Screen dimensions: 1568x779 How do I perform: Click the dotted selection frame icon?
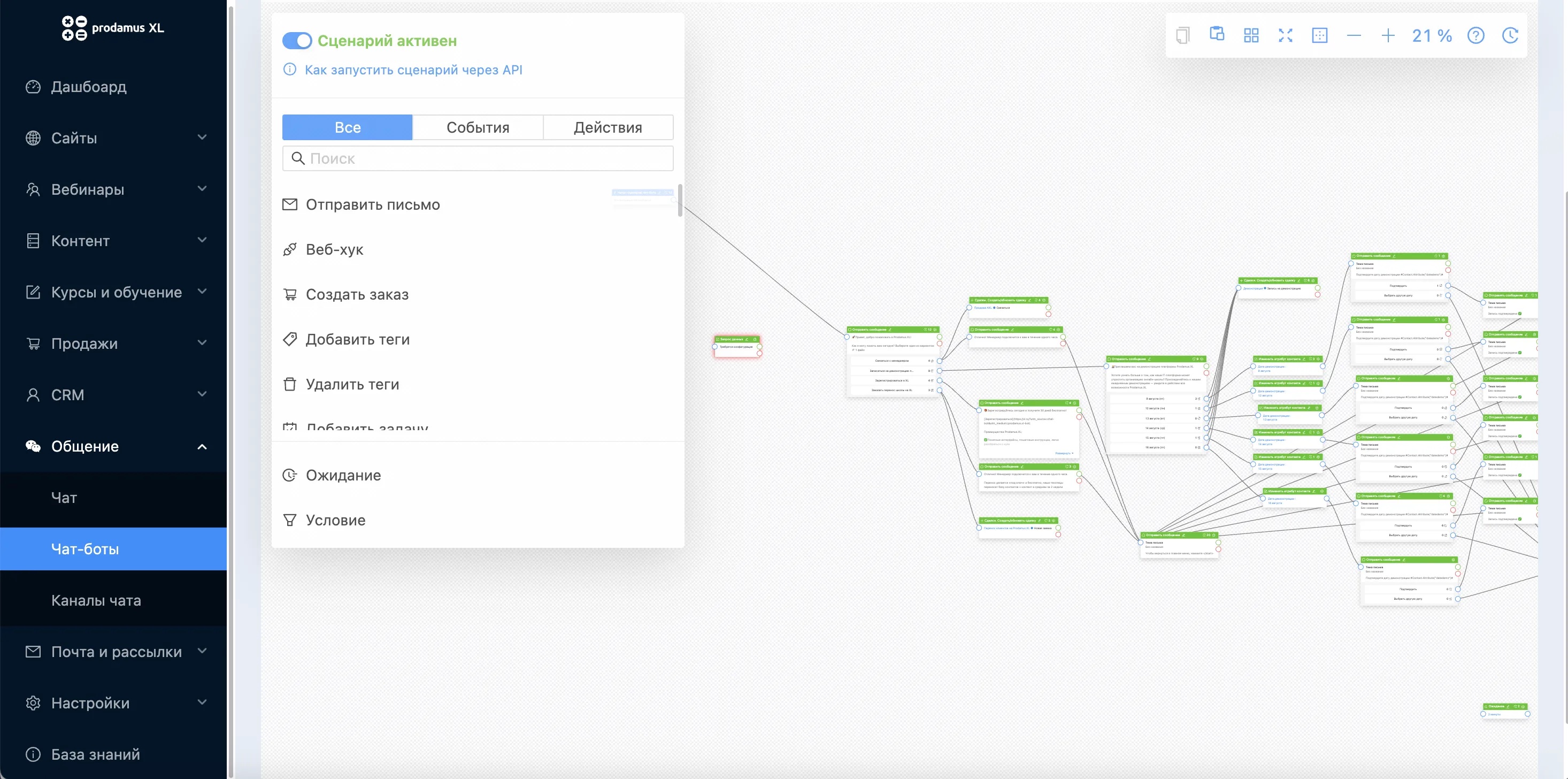pos(1319,35)
